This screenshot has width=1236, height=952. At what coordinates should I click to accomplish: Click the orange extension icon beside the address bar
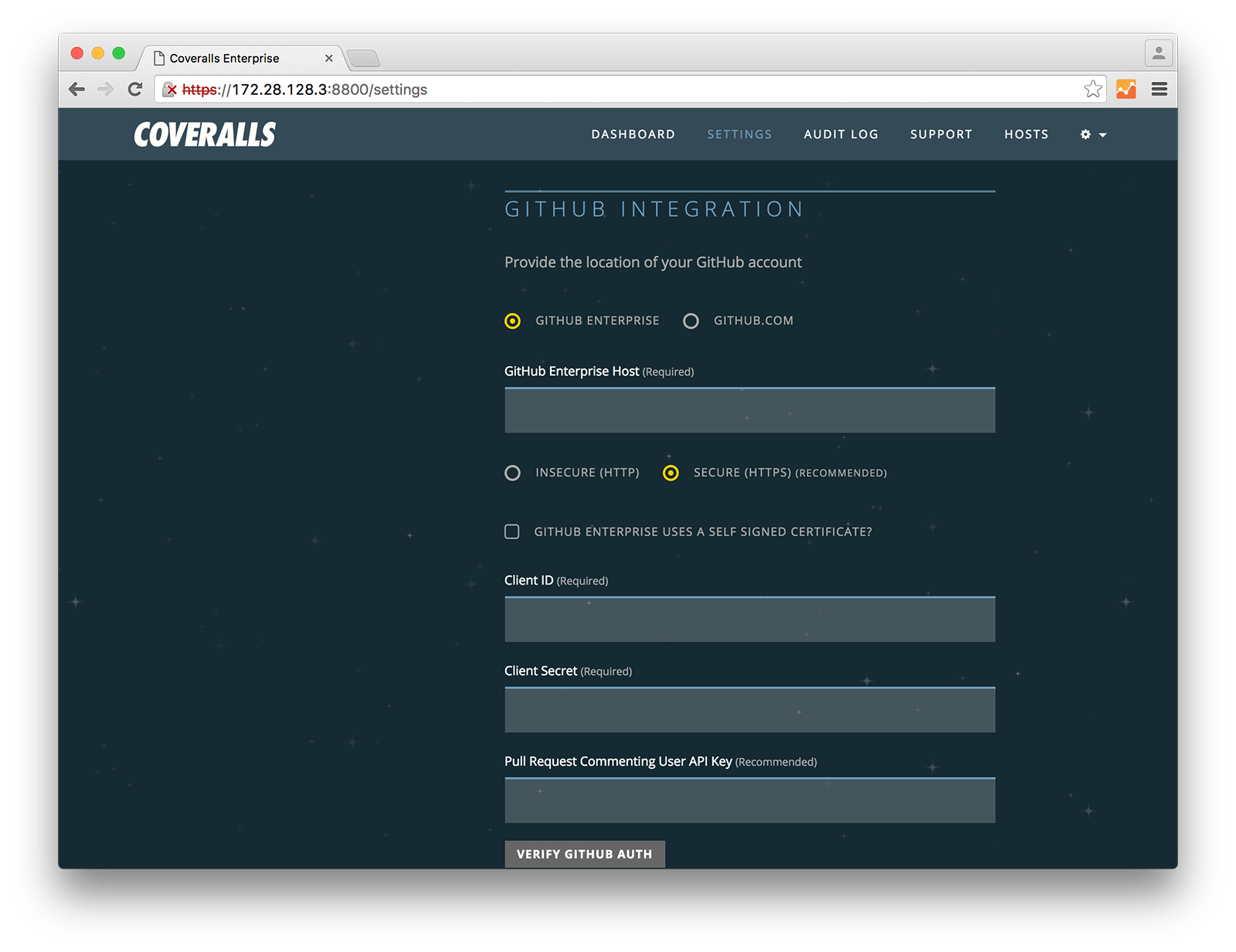pyautogui.click(x=1126, y=89)
